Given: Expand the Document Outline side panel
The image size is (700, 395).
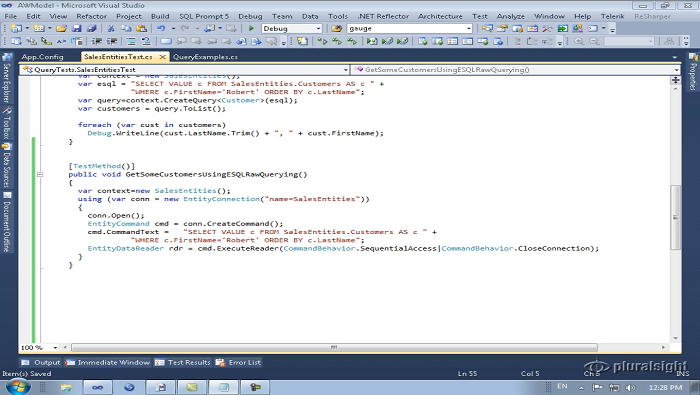Looking at the screenshot, I should (7, 222).
